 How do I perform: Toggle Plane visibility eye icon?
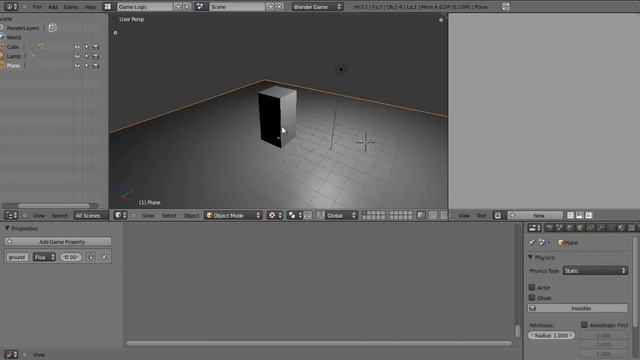pyautogui.click(x=77, y=66)
